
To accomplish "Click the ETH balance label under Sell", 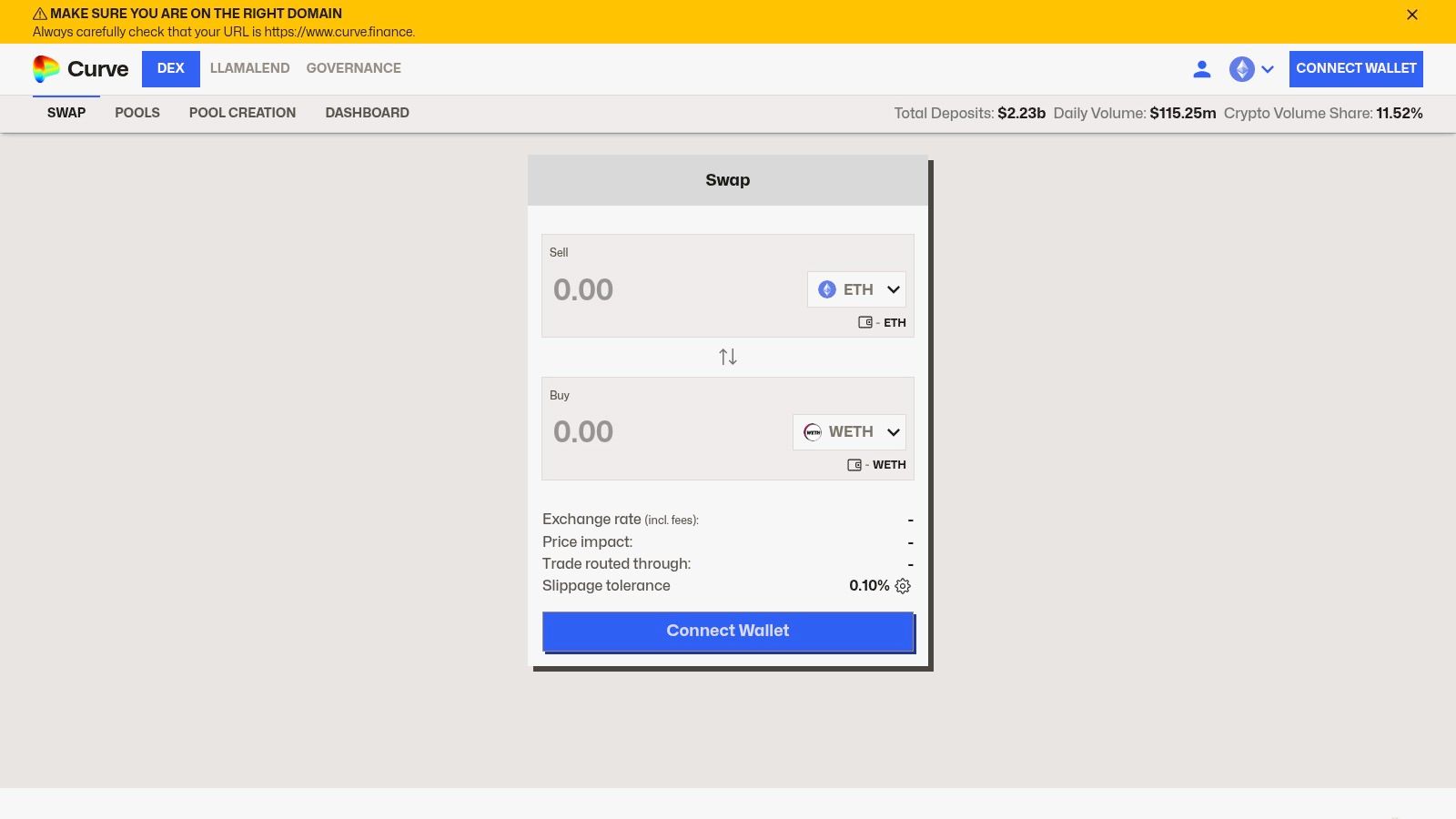I will 895,323.
